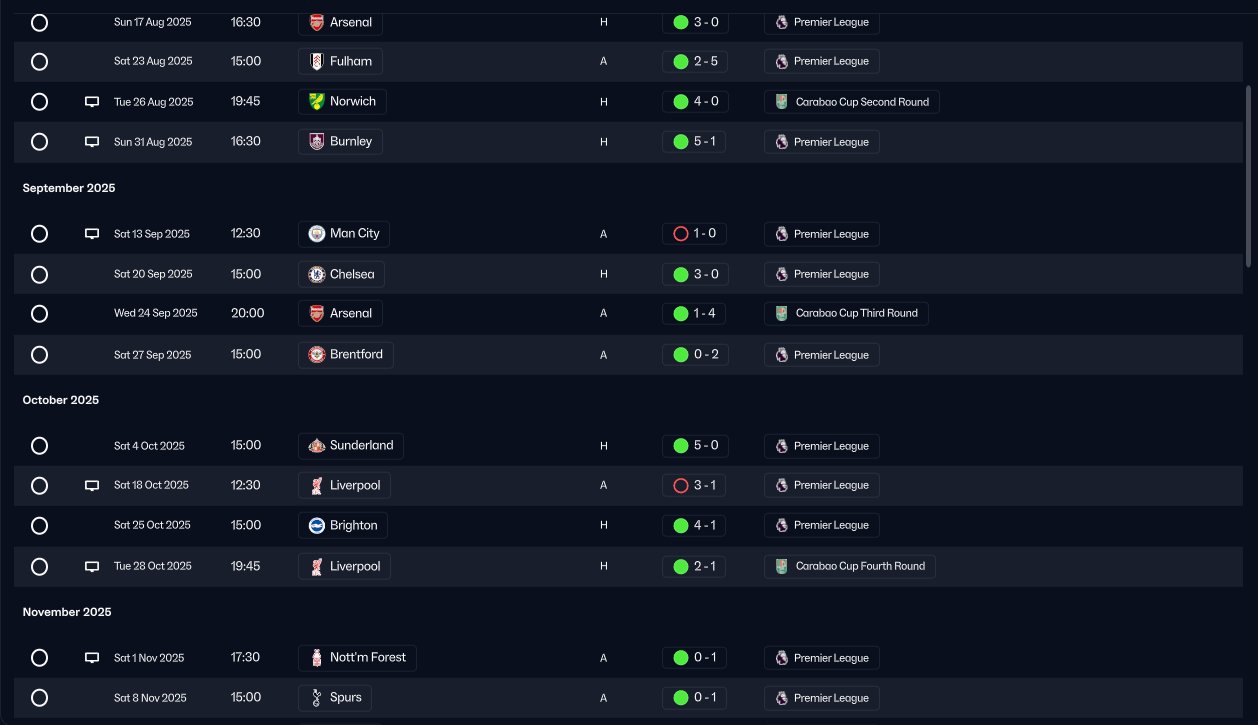This screenshot has height=725, width=1258.
Task: Select the radio circle for Sat 4 Oct Sunderland
Action: point(39,446)
